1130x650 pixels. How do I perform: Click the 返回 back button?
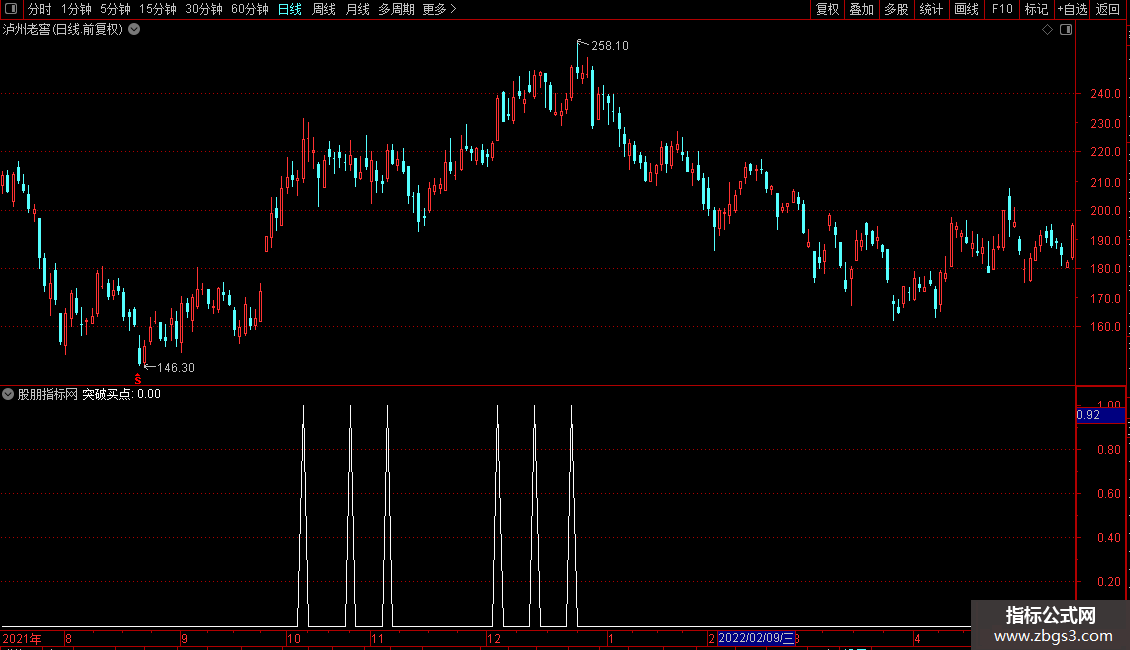click(1108, 9)
